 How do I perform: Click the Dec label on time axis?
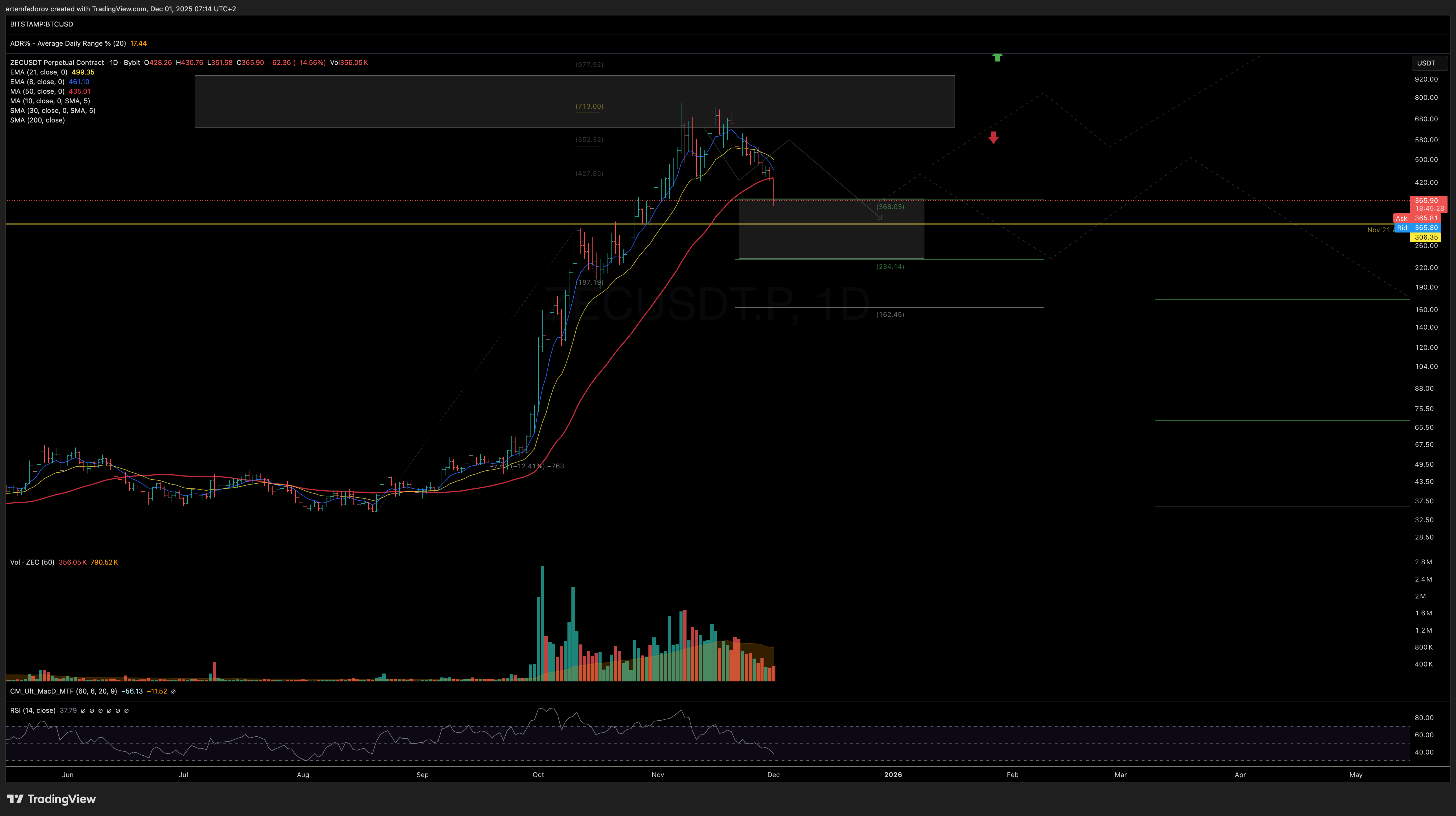point(773,775)
